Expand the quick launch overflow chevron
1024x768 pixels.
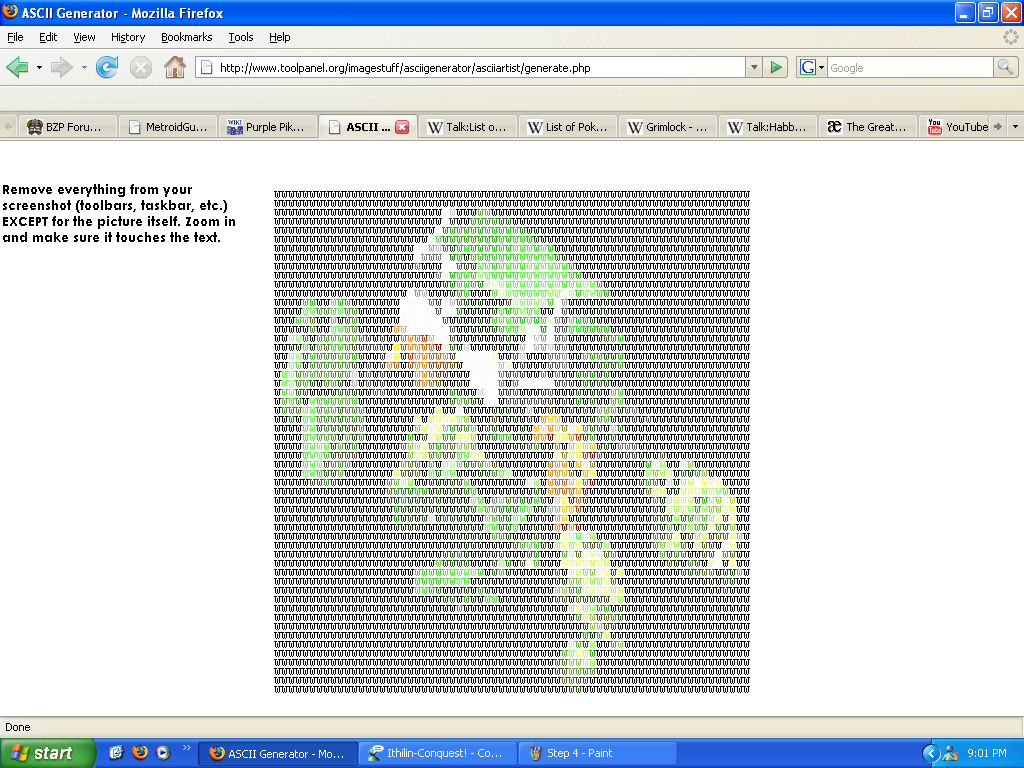186,748
